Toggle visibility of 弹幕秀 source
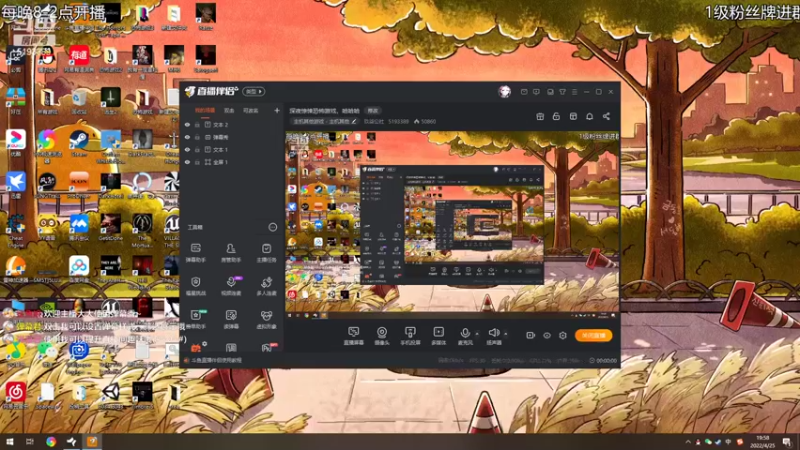Screen dimensions: 800x450 pos(187,137)
